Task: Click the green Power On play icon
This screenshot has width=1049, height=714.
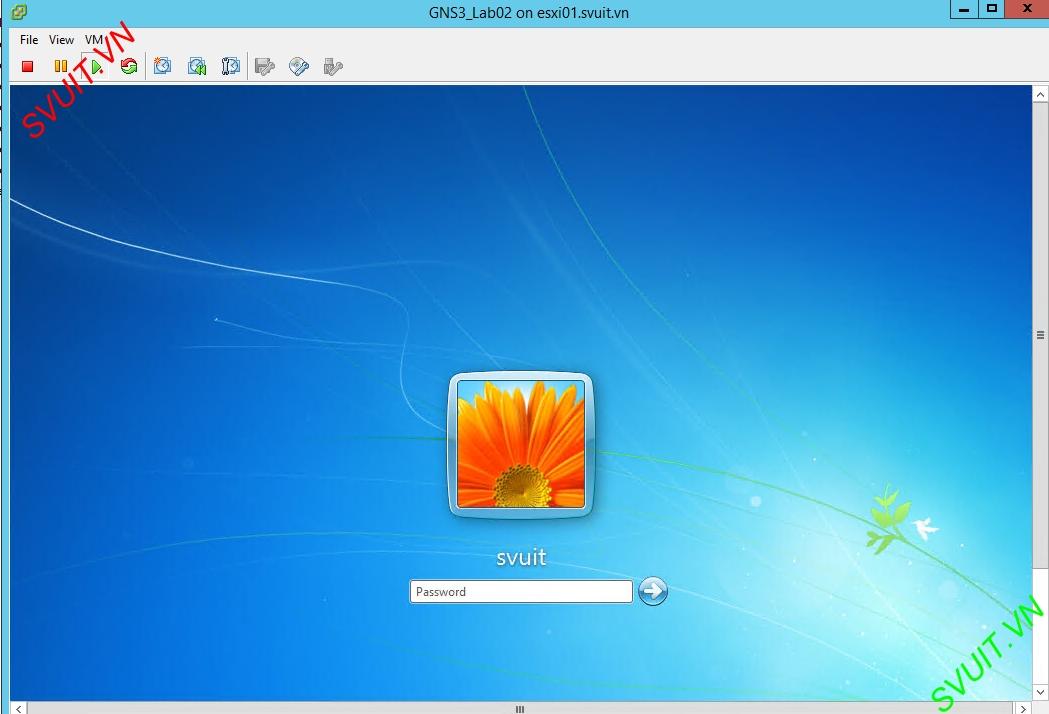Action: tap(96, 66)
